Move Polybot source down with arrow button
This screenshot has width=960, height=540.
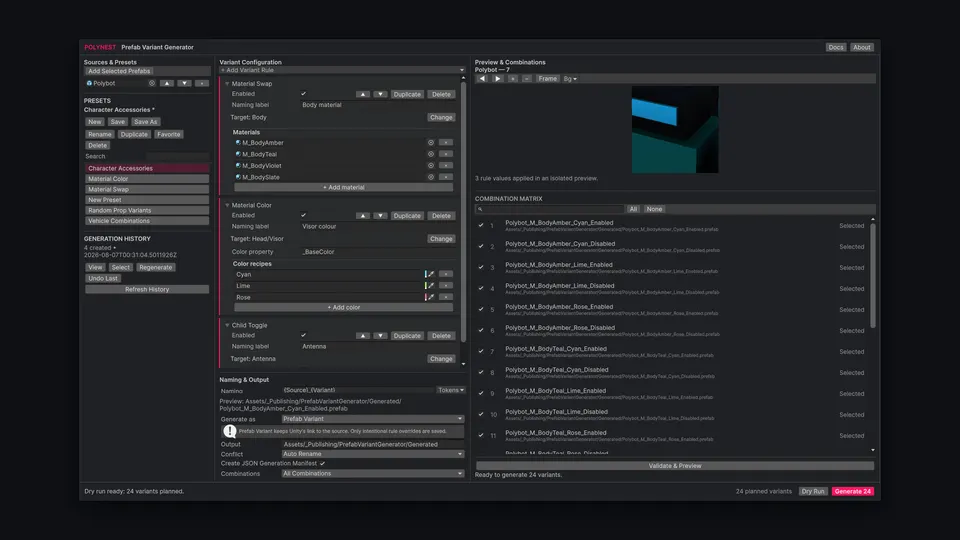tap(184, 83)
